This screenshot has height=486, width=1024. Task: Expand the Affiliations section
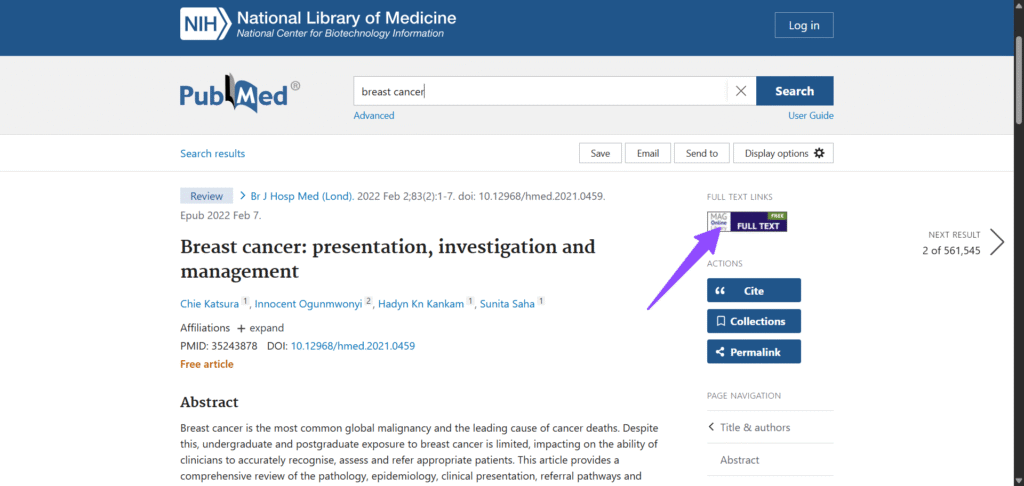(260, 328)
